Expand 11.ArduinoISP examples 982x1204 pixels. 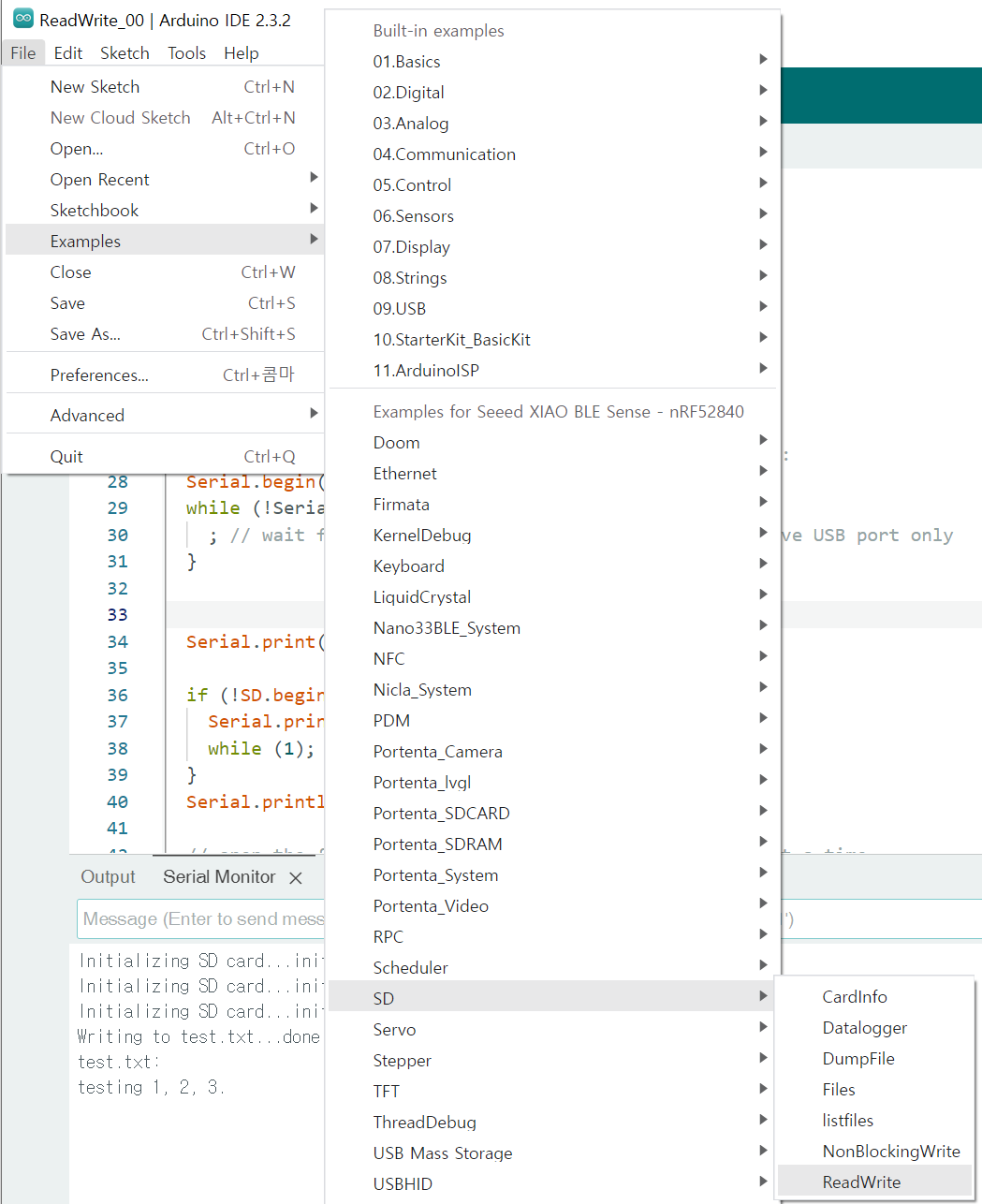553,371
